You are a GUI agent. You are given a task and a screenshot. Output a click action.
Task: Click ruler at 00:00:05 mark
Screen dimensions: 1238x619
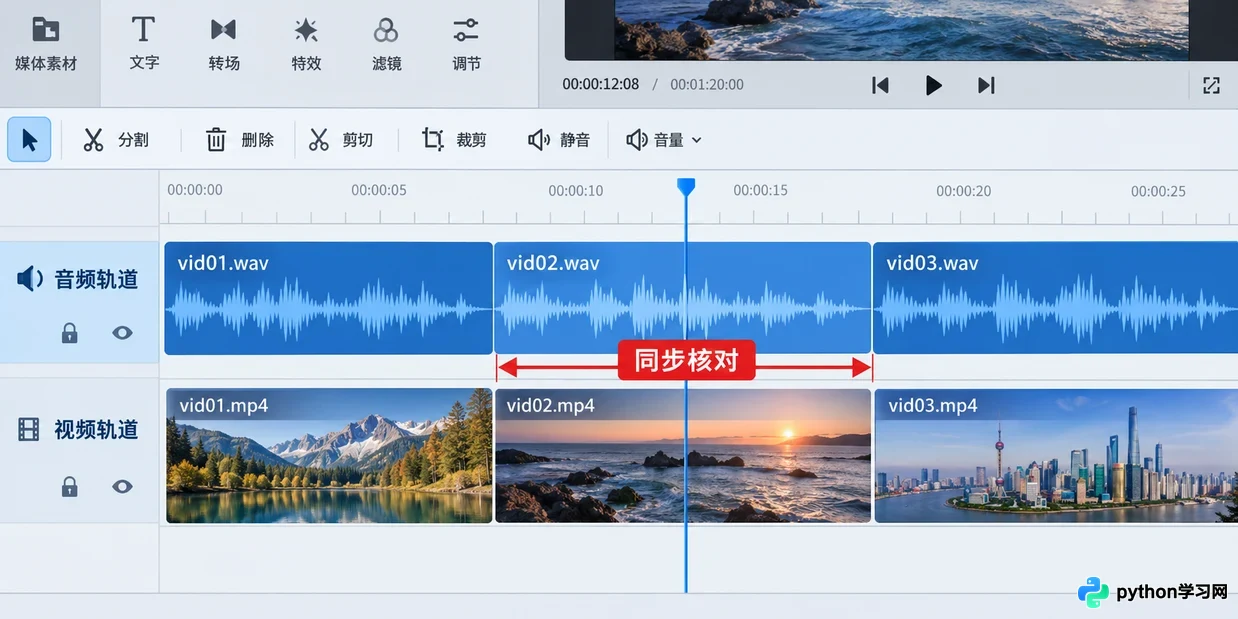click(x=379, y=190)
